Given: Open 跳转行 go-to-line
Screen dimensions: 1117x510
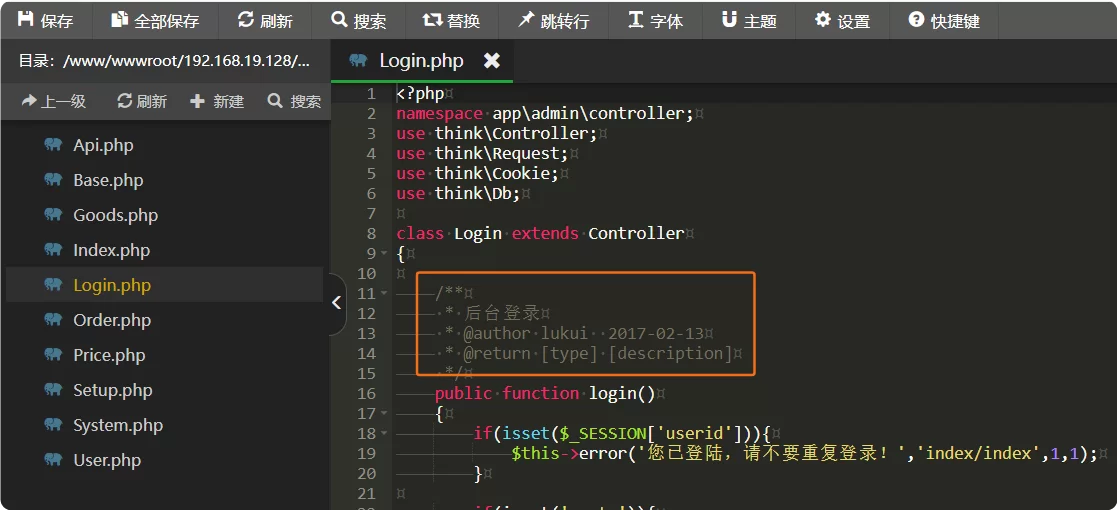Looking at the screenshot, I should click(554, 21).
